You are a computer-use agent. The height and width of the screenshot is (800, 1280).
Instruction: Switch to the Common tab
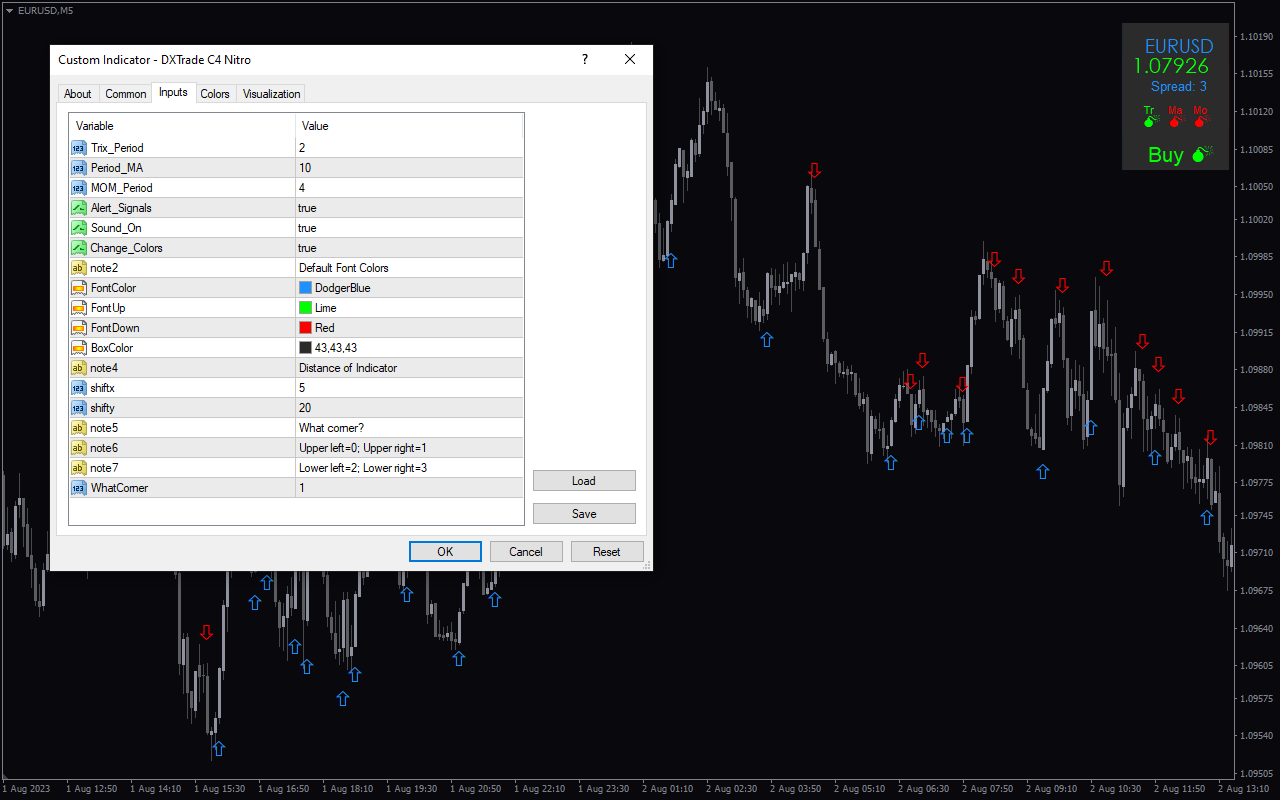[x=126, y=94]
